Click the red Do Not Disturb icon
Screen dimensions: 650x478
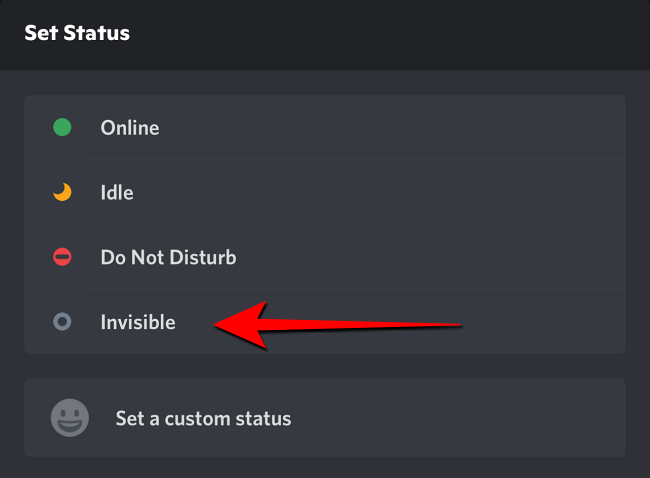[x=62, y=258]
